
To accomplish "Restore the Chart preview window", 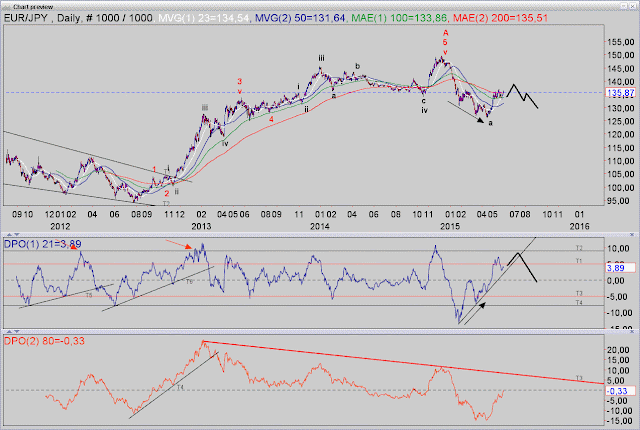I will [624, 6].
